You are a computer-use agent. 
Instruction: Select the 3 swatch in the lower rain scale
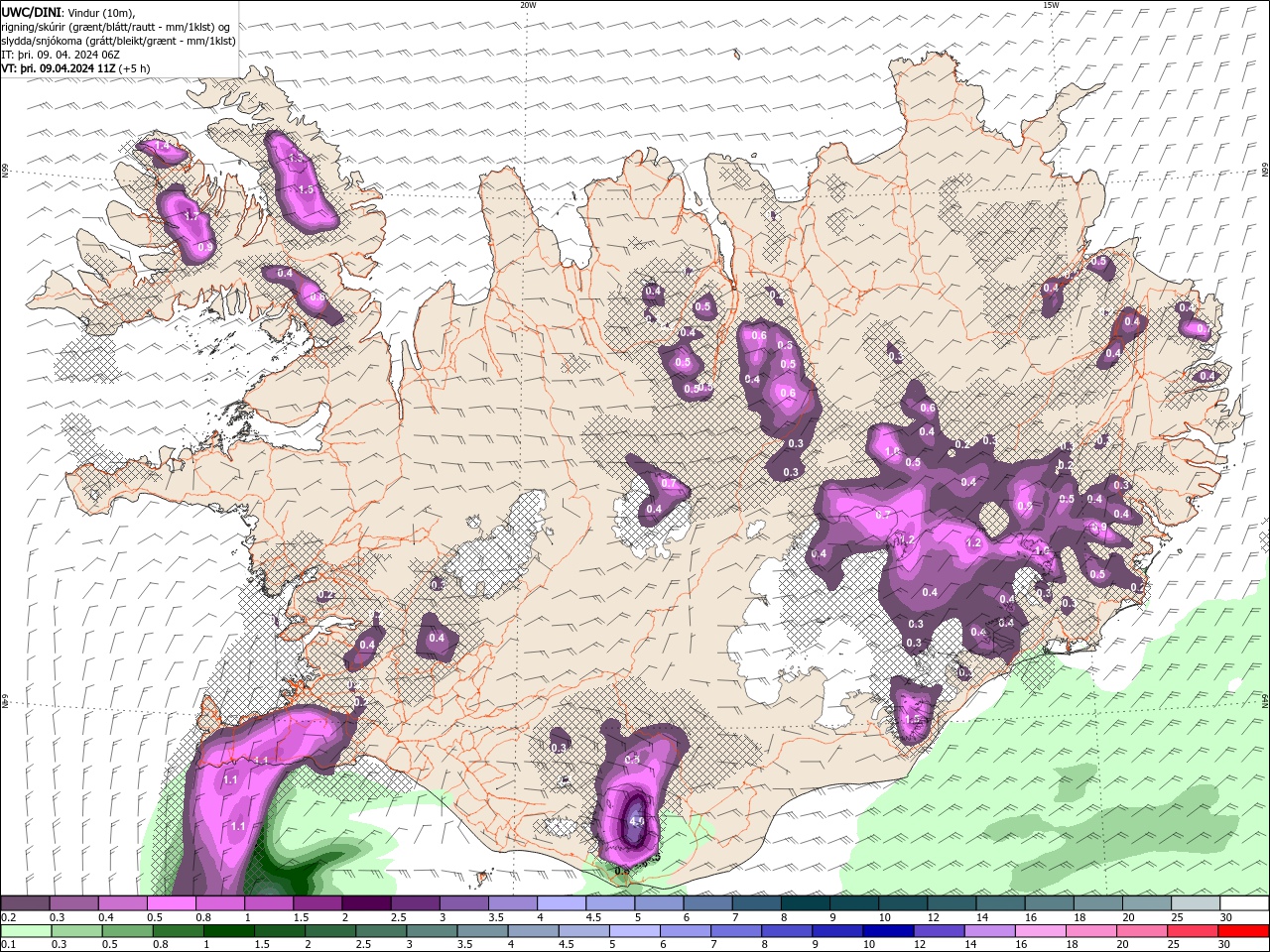(432, 931)
